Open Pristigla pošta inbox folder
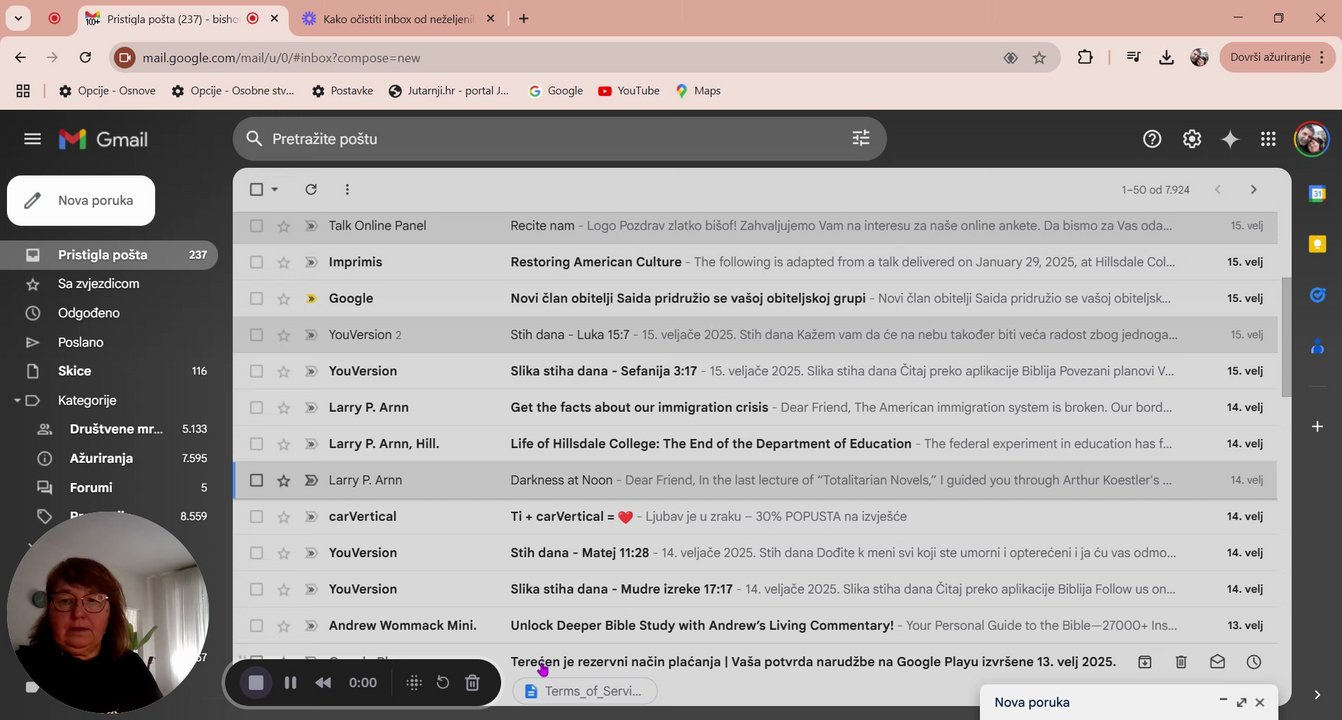1342x720 pixels. click(109, 255)
